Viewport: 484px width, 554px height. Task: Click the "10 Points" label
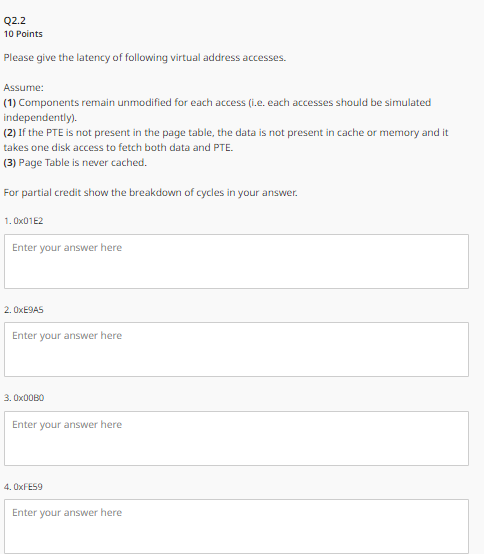23,34
